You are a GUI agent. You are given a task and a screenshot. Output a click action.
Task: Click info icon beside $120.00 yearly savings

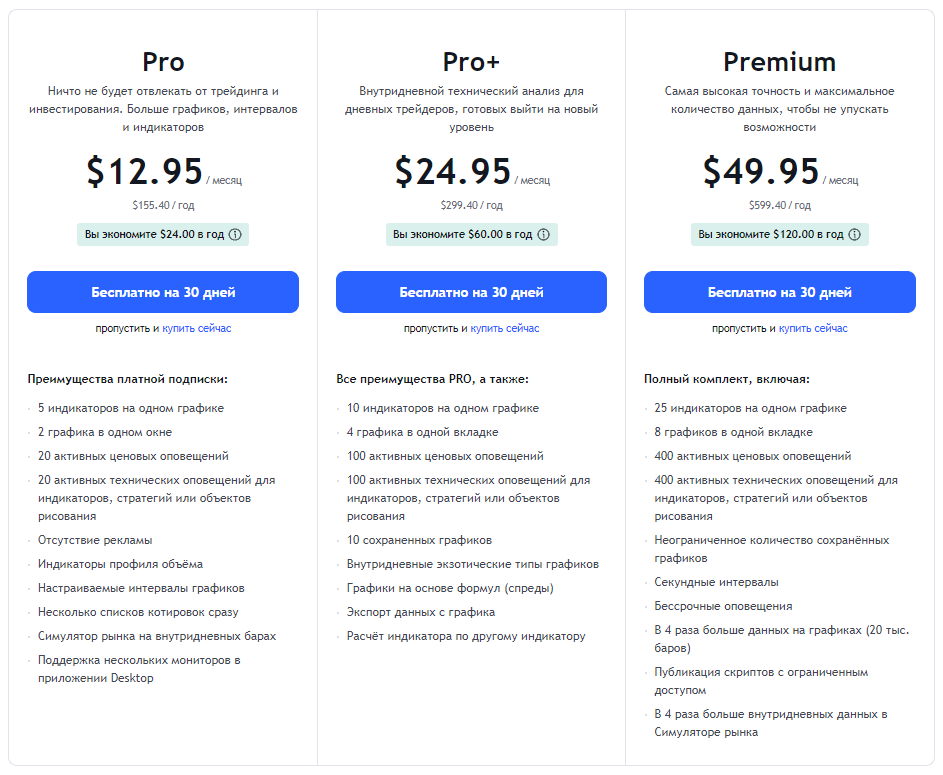click(x=855, y=234)
